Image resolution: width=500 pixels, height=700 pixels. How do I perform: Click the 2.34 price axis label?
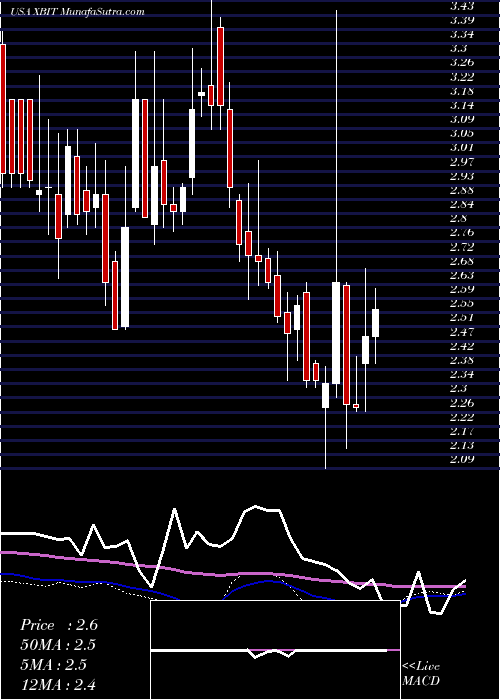tap(462, 374)
